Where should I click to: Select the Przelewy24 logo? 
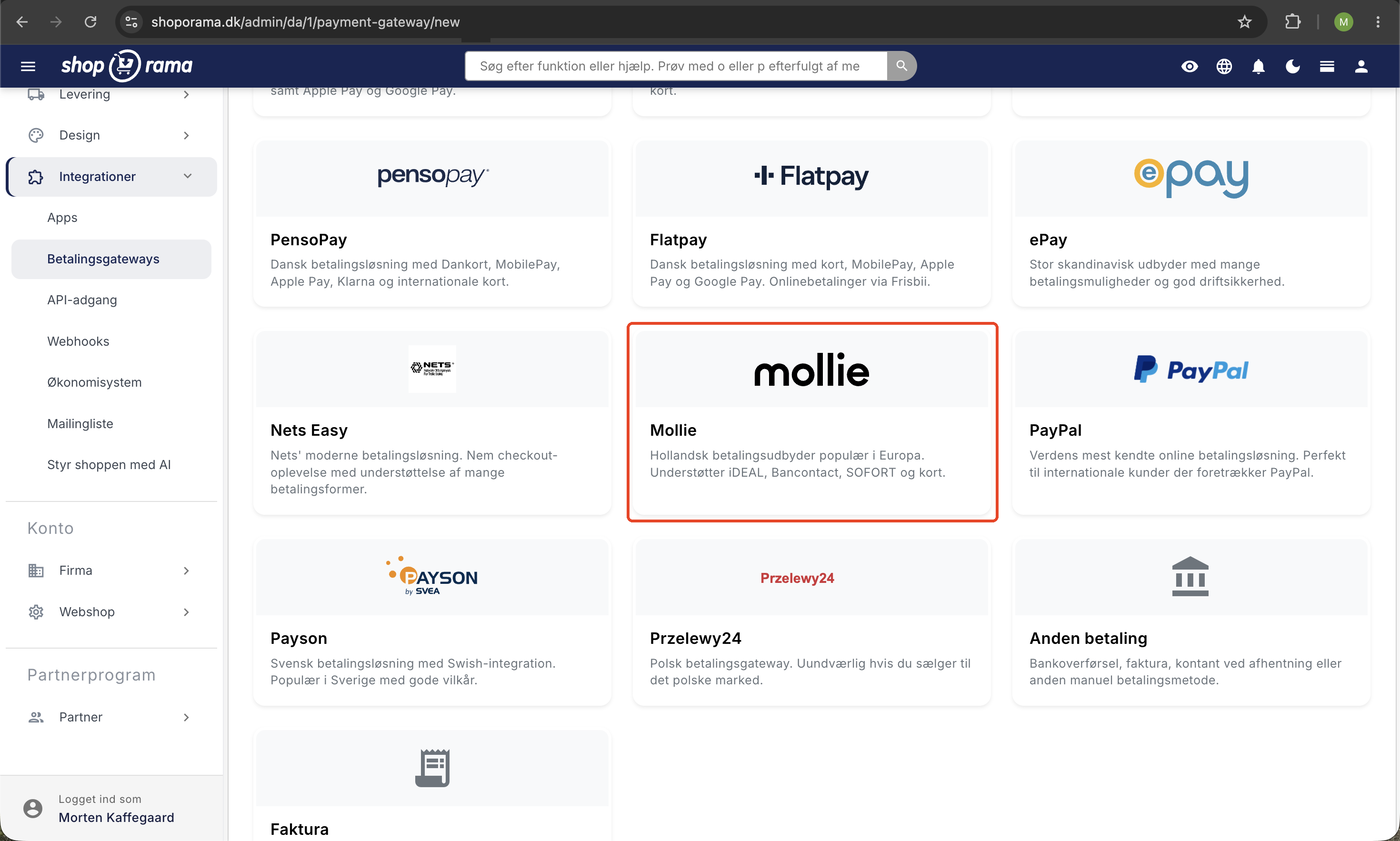(797, 578)
